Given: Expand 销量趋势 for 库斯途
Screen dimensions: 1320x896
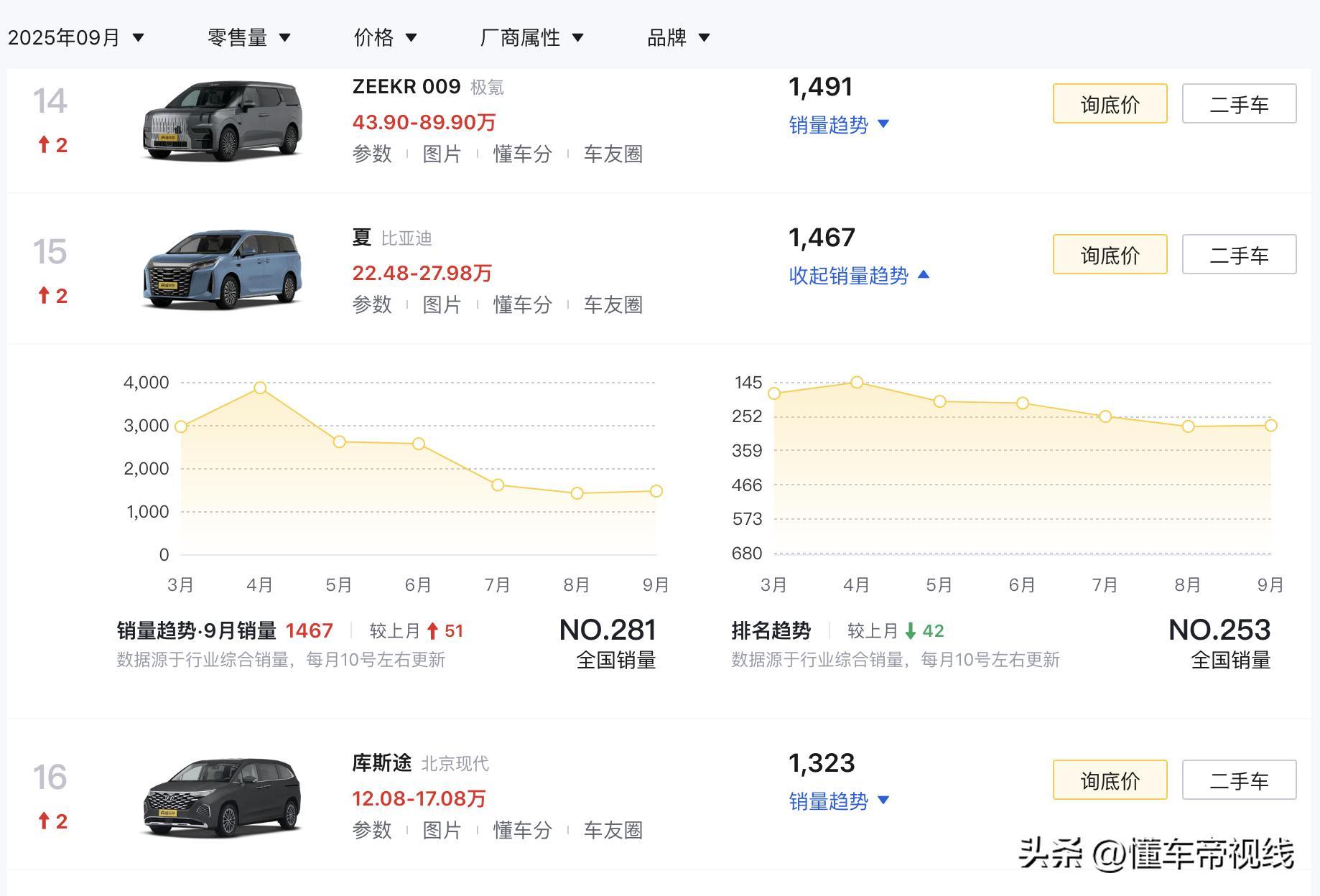Looking at the screenshot, I should tap(838, 801).
